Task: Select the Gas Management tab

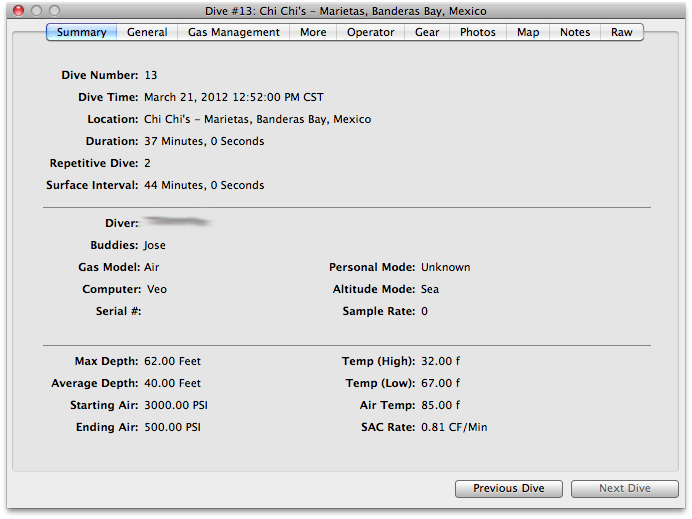Action: pyautogui.click(x=234, y=32)
